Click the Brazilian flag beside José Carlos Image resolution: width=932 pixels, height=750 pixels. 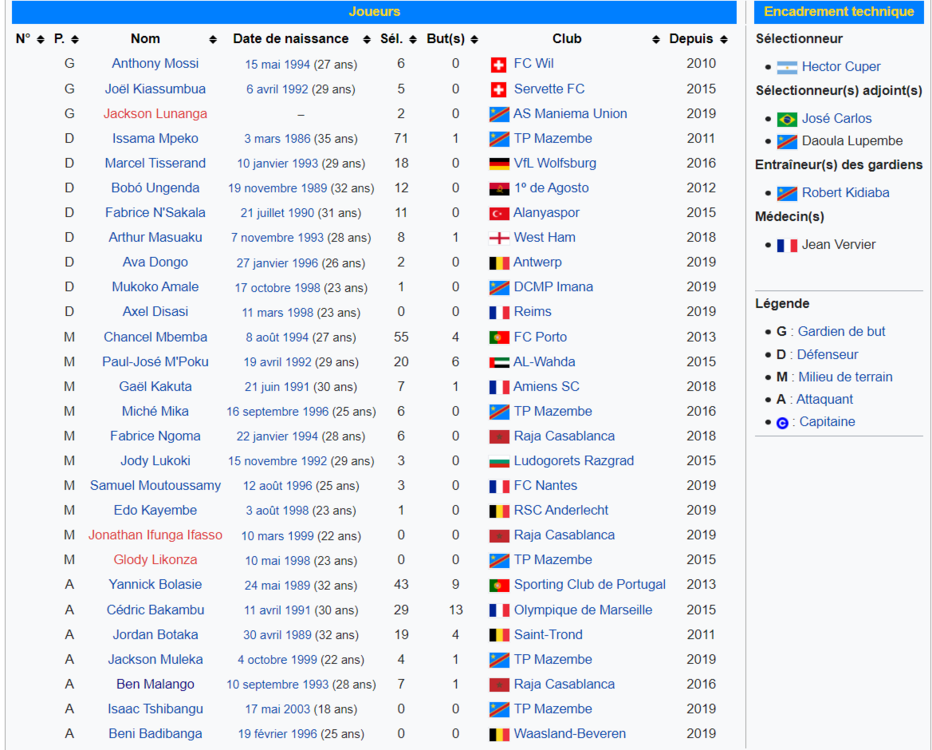(787, 119)
